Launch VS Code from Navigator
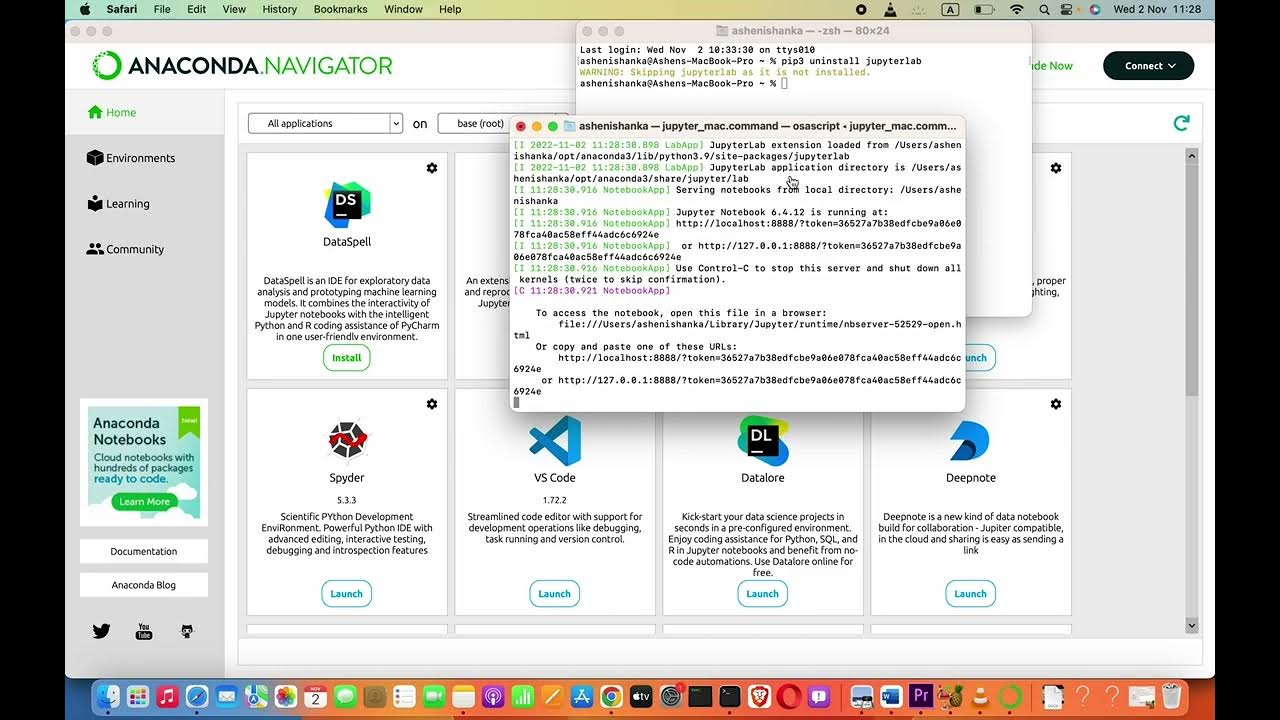 click(x=555, y=594)
